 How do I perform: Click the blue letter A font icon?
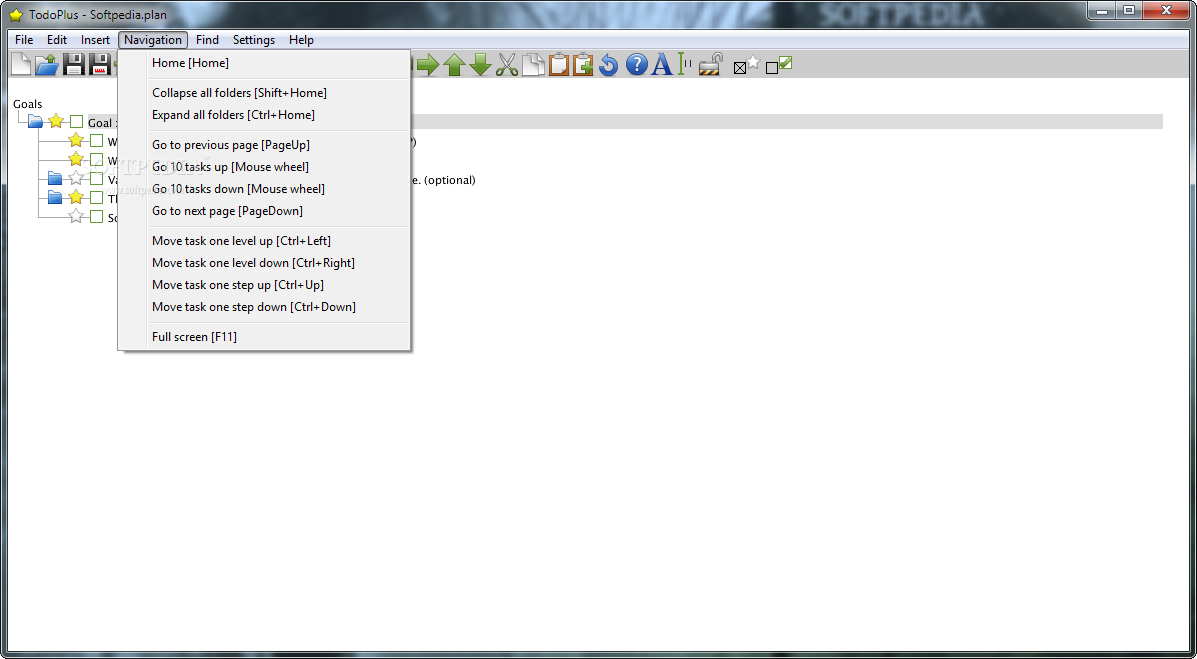(x=662, y=65)
